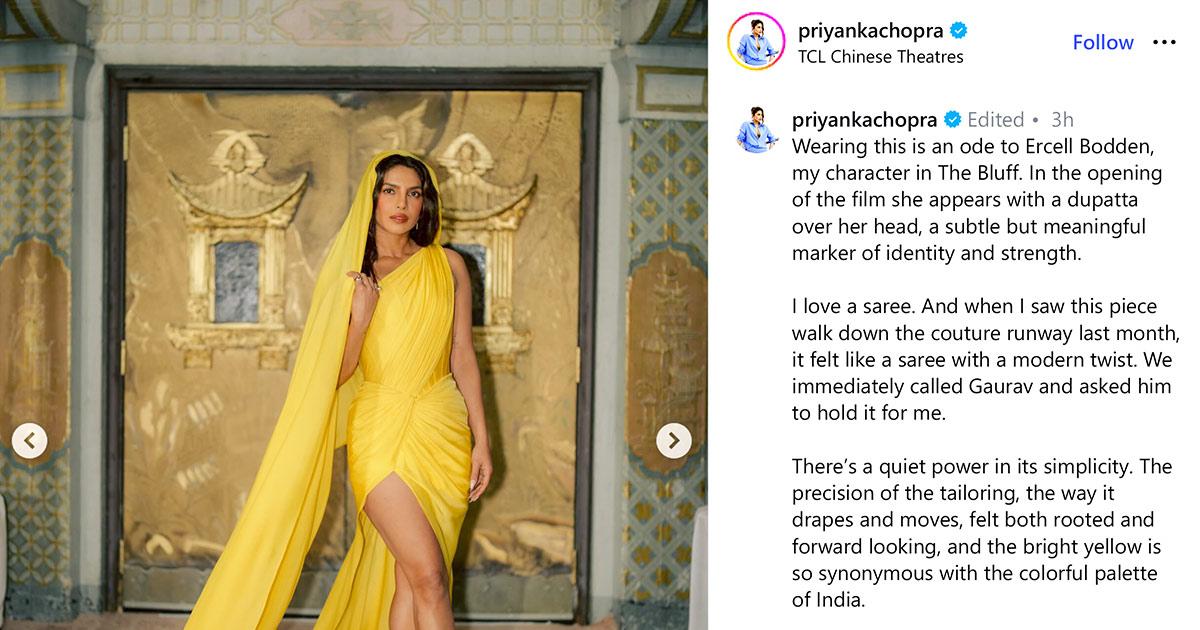Visit priyankachopra profile from the header username

[870, 30]
